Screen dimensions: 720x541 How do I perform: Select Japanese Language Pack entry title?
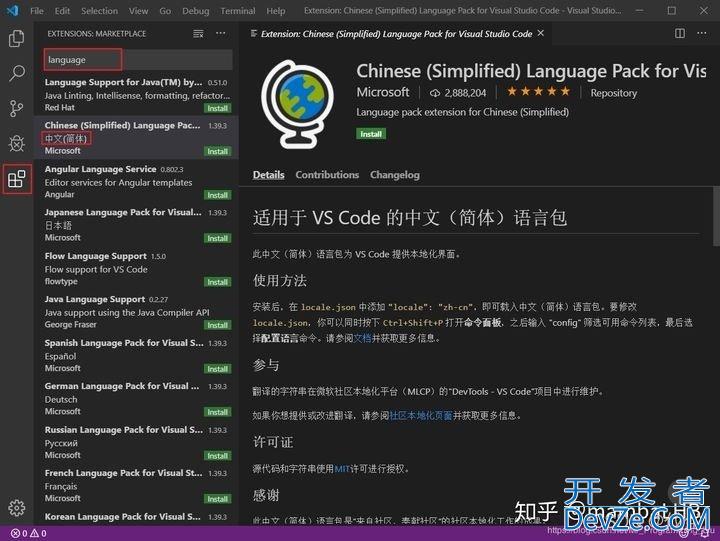(123, 212)
